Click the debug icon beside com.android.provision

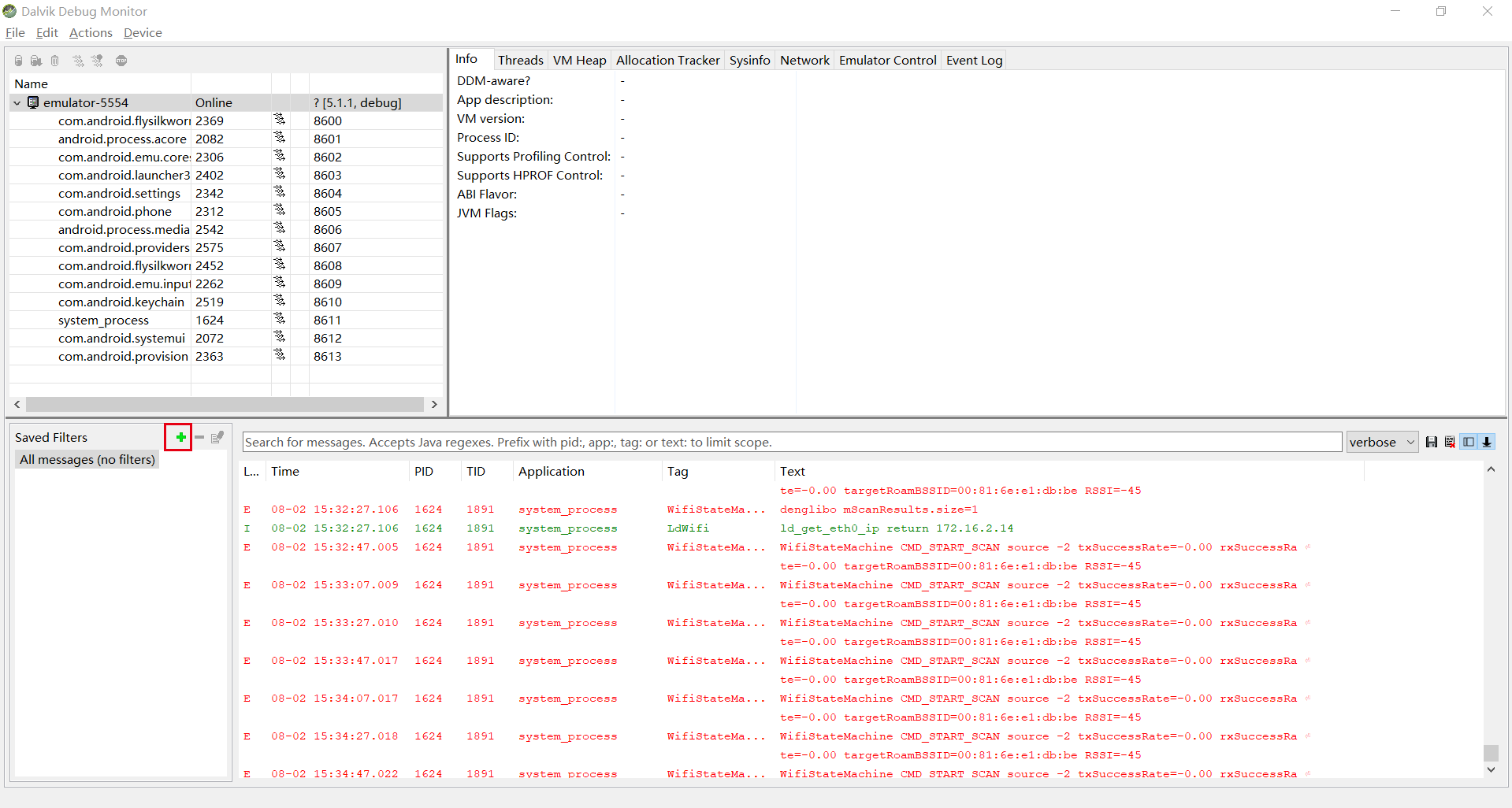[x=279, y=355]
